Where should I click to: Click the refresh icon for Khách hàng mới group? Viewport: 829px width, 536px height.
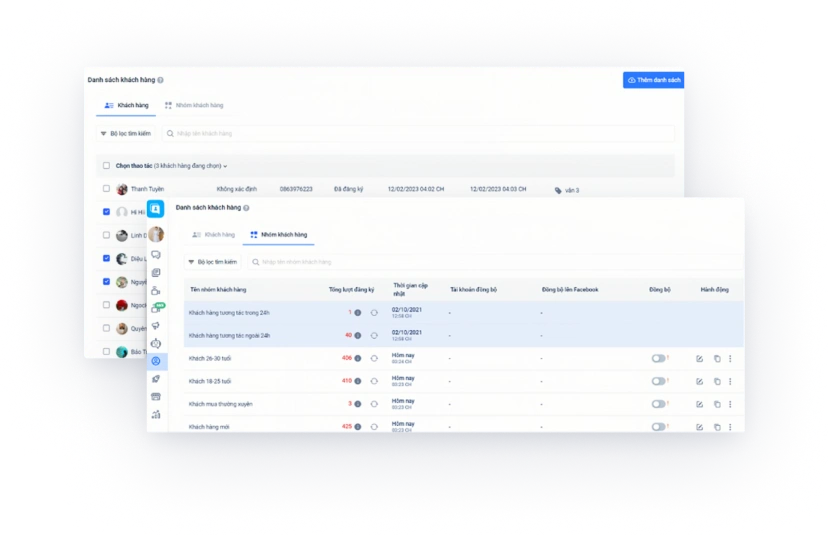click(374, 427)
